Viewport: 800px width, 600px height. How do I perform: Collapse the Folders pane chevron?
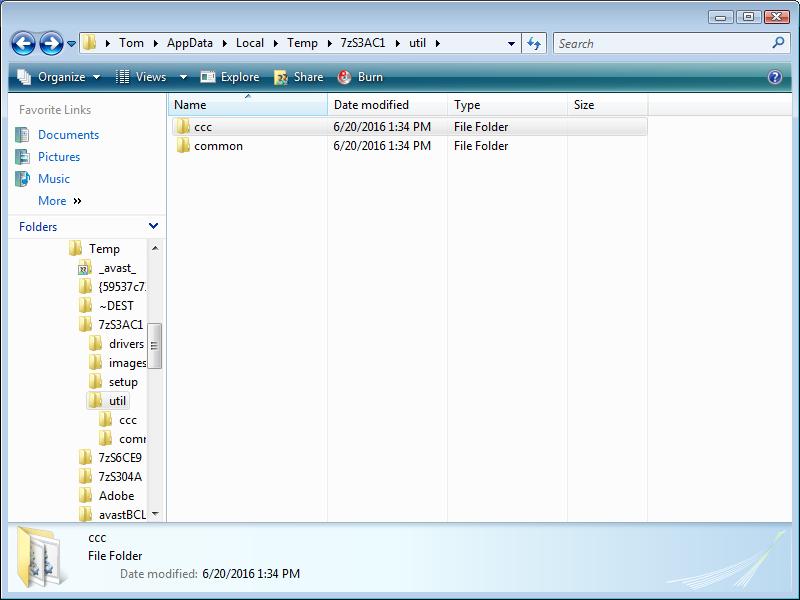(153, 226)
